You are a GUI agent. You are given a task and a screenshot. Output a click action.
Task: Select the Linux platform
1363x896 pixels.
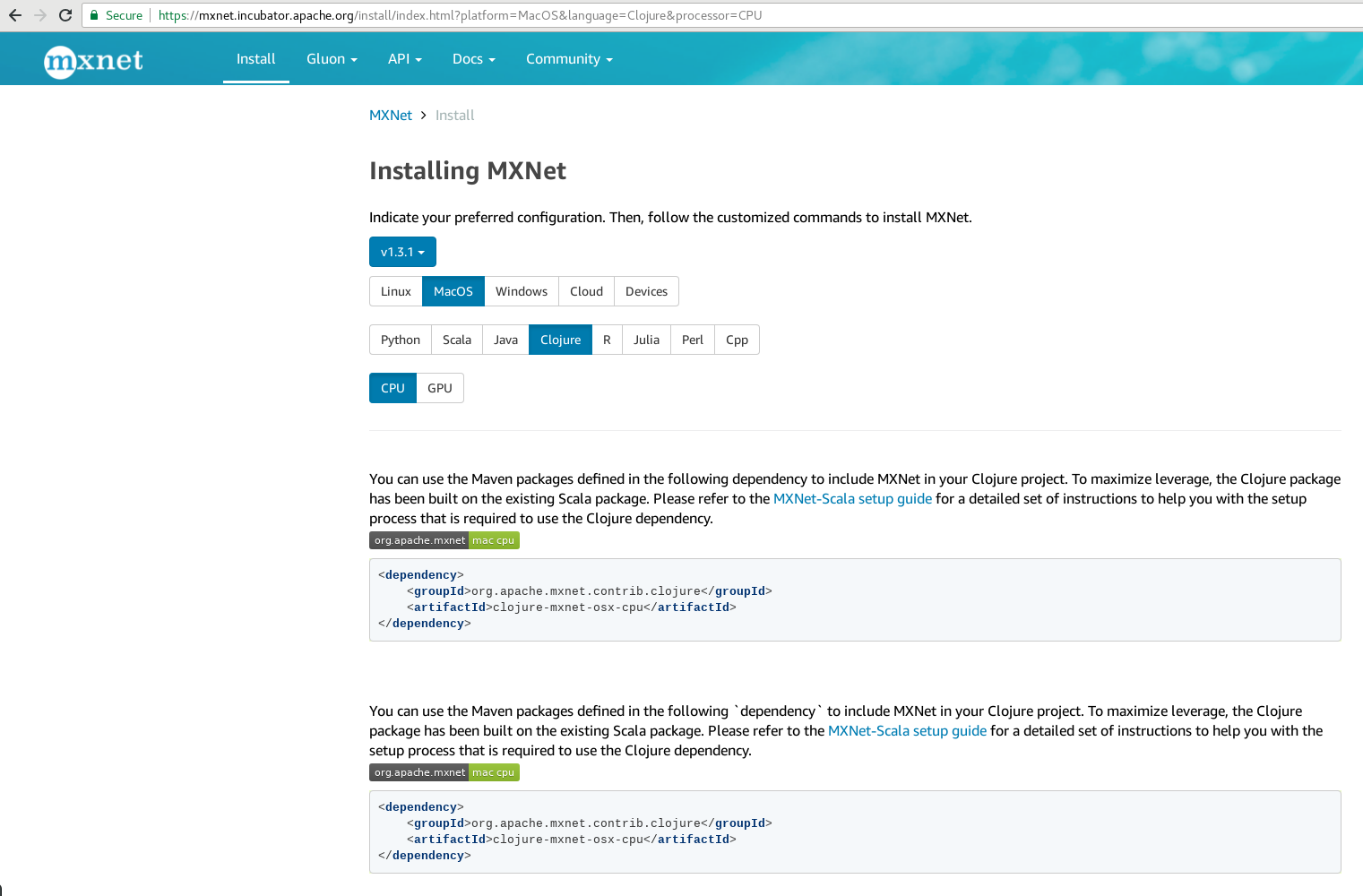click(396, 291)
